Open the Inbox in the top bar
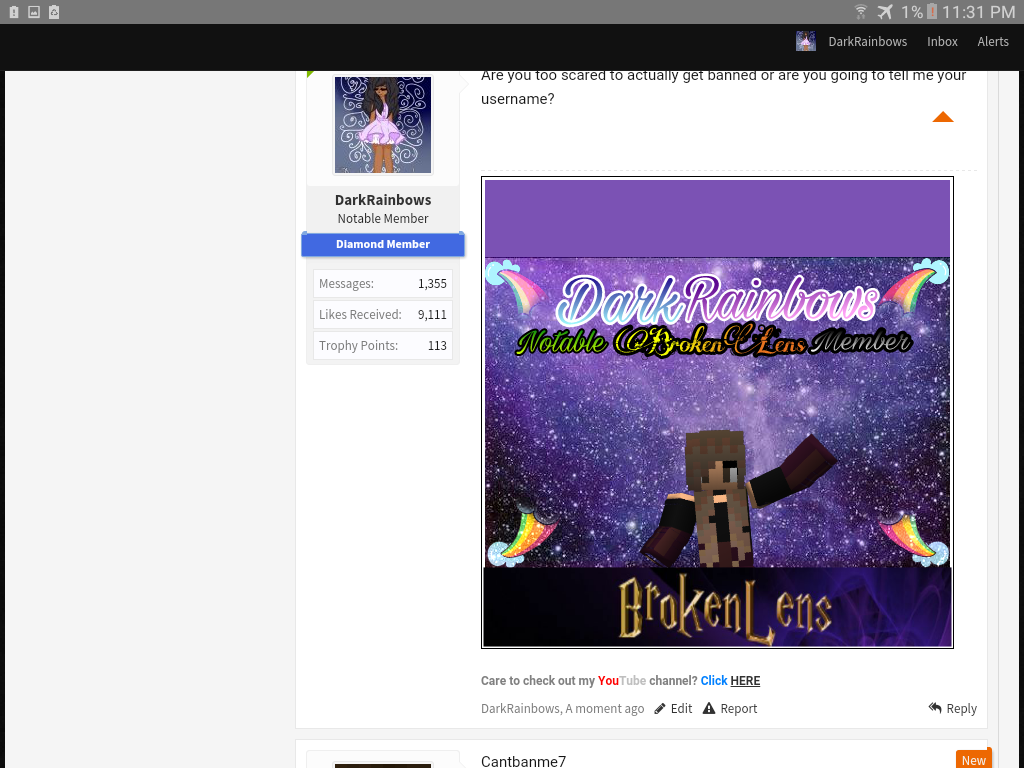Screen dimensions: 1024x768 coord(942,42)
